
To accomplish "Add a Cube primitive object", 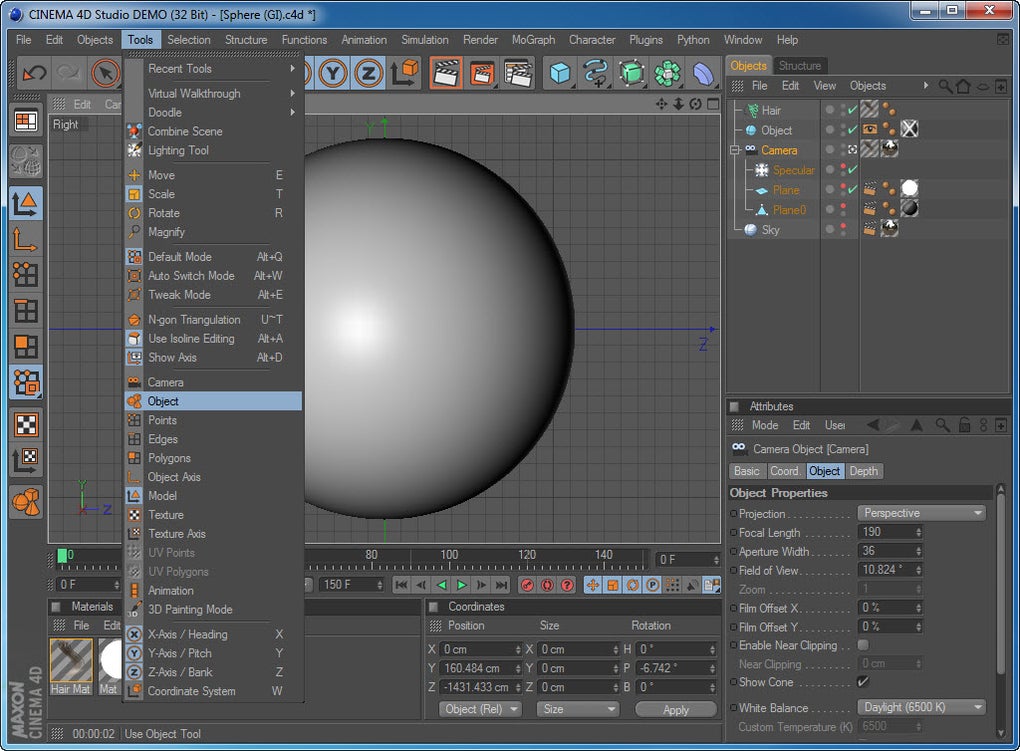I will 560,73.
